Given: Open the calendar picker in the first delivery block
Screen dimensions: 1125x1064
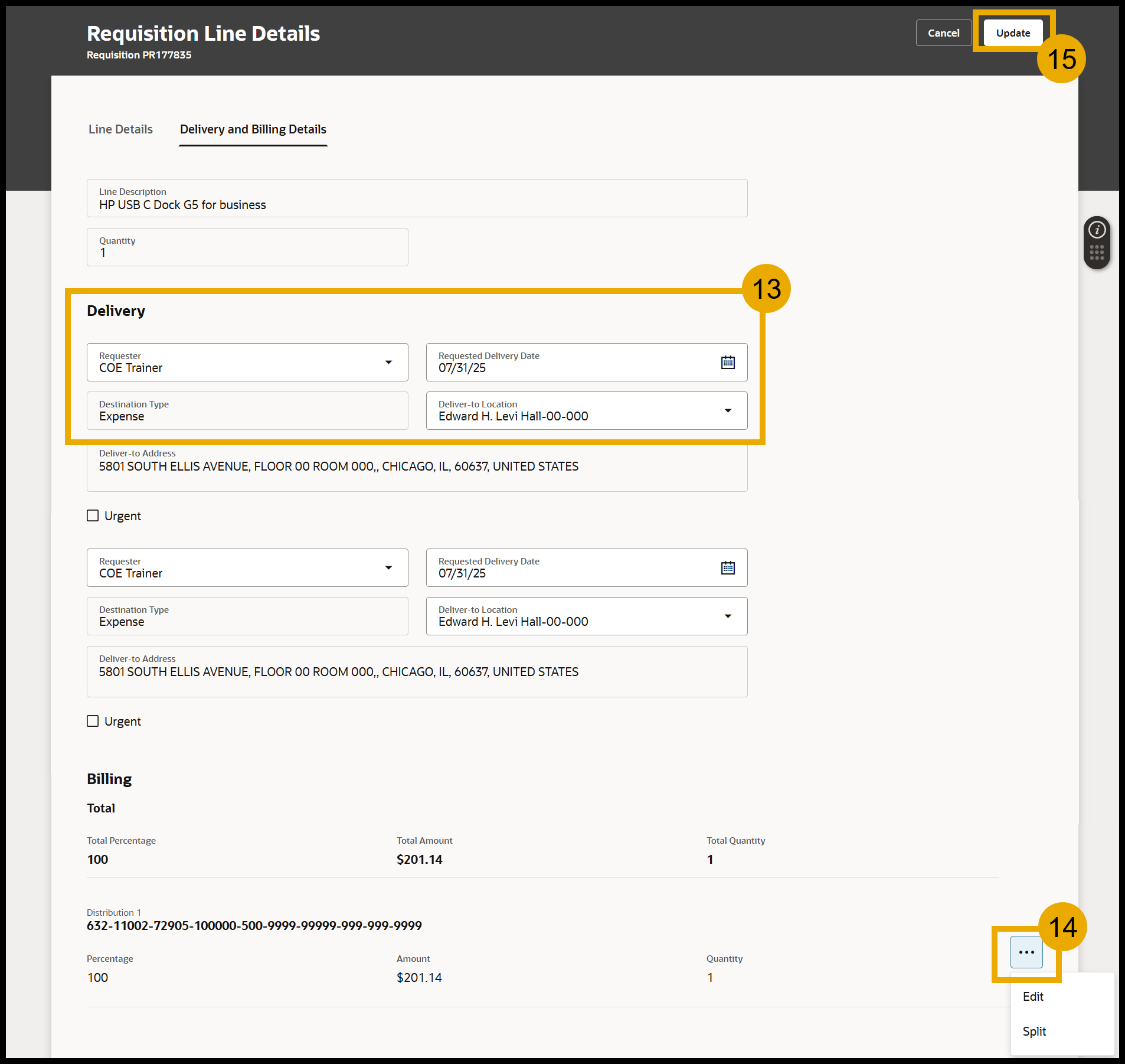Looking at the screenshot, I should pos(728,363).
